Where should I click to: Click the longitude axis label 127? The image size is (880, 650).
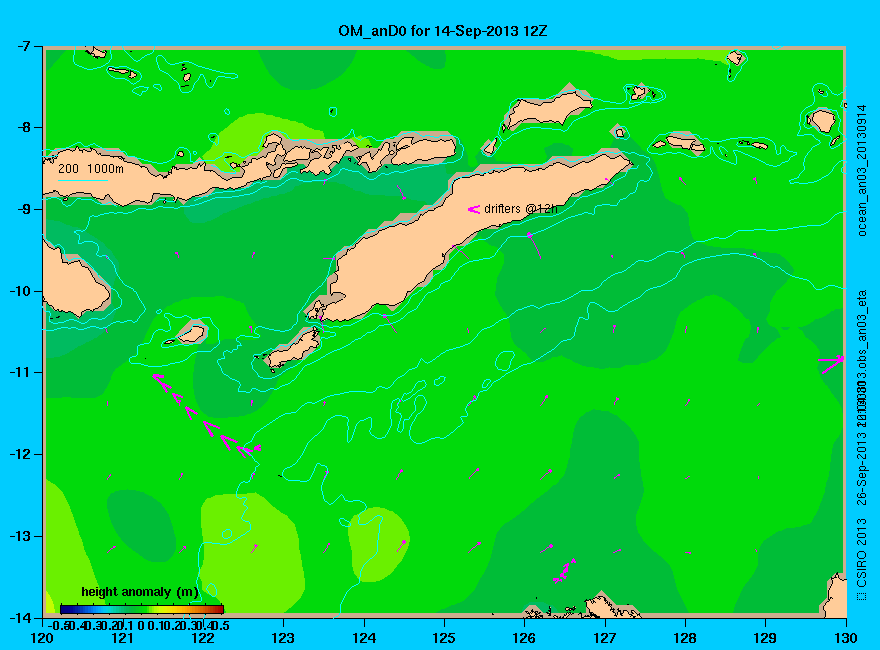[604, 638]
